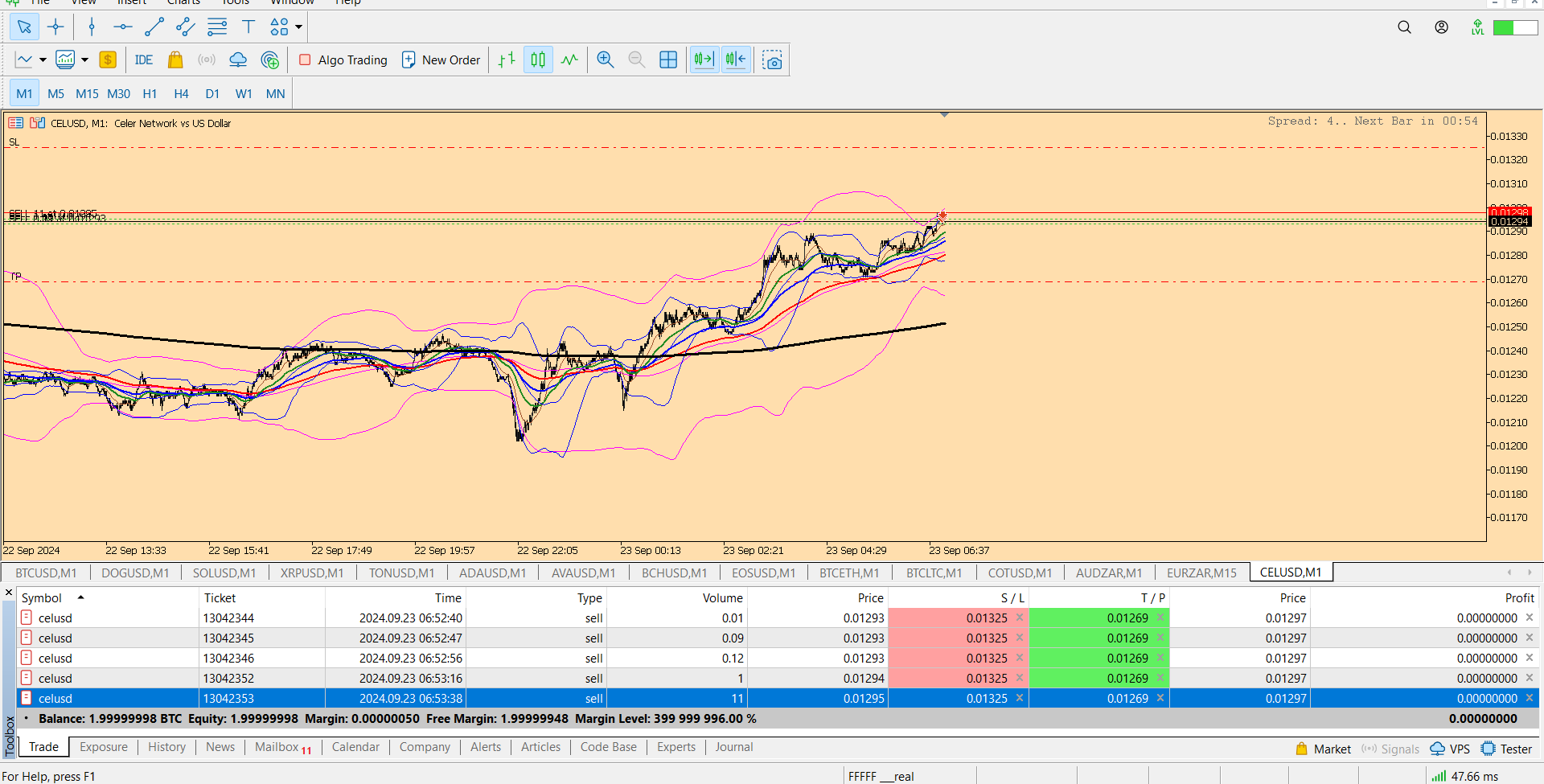Toggle chart shift from right border
Screen dimensions: 1544x784
[x=736, y=60]
